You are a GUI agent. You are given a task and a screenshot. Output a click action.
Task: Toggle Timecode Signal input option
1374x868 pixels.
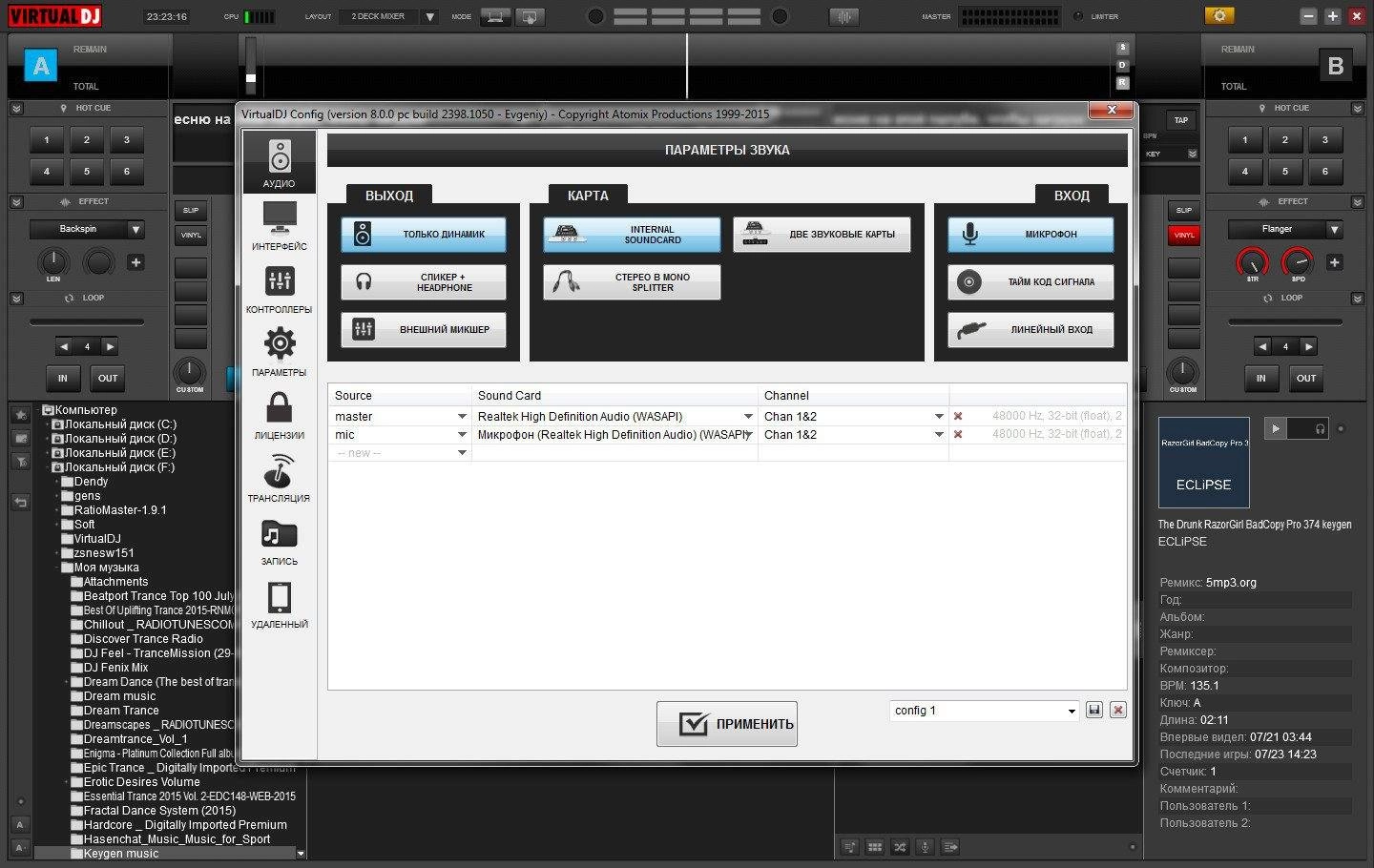click(x=1030, y=282)
